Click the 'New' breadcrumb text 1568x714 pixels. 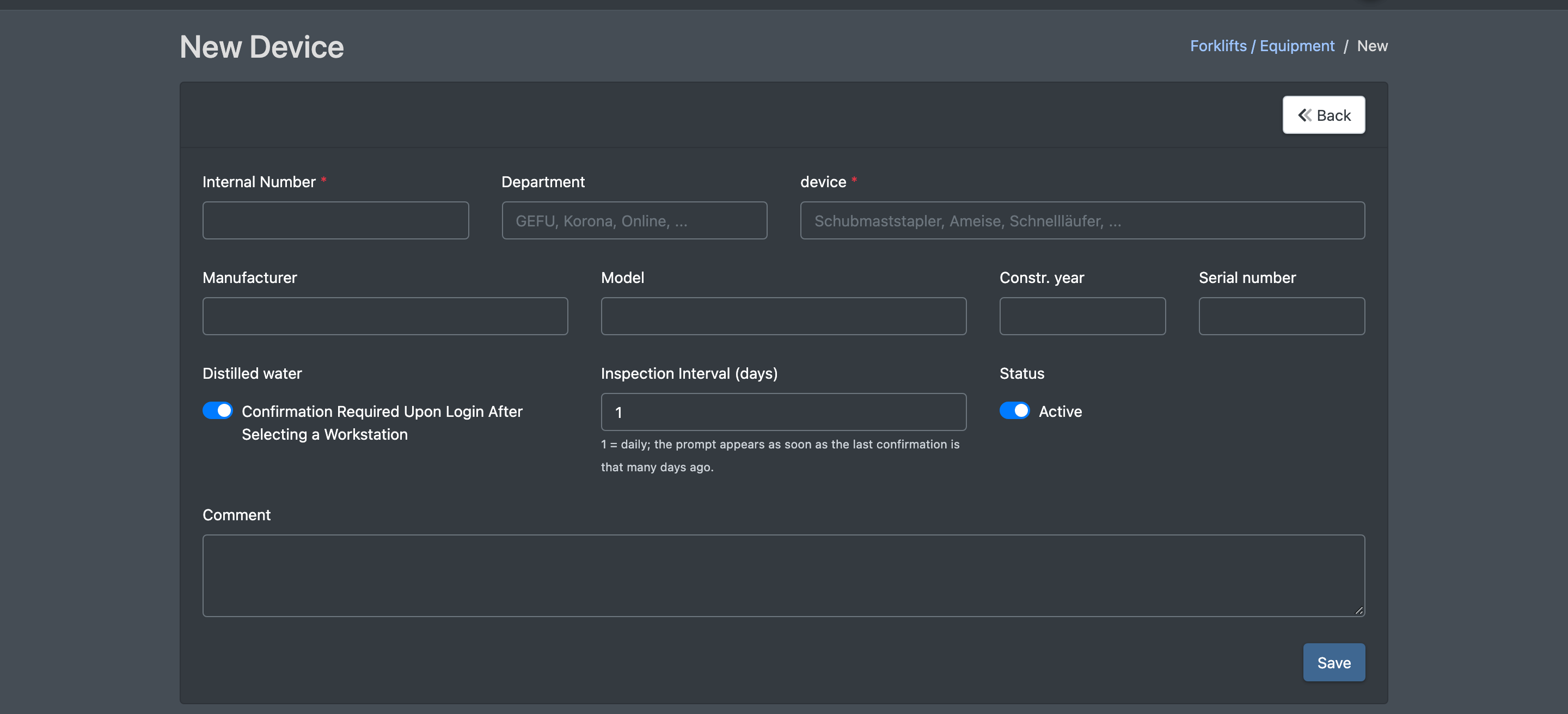1372,46
